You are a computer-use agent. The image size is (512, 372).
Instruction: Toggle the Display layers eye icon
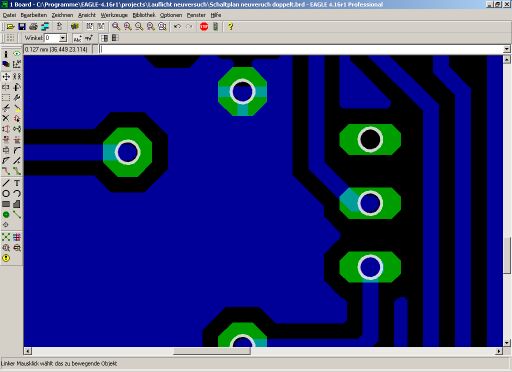(17, 54)
